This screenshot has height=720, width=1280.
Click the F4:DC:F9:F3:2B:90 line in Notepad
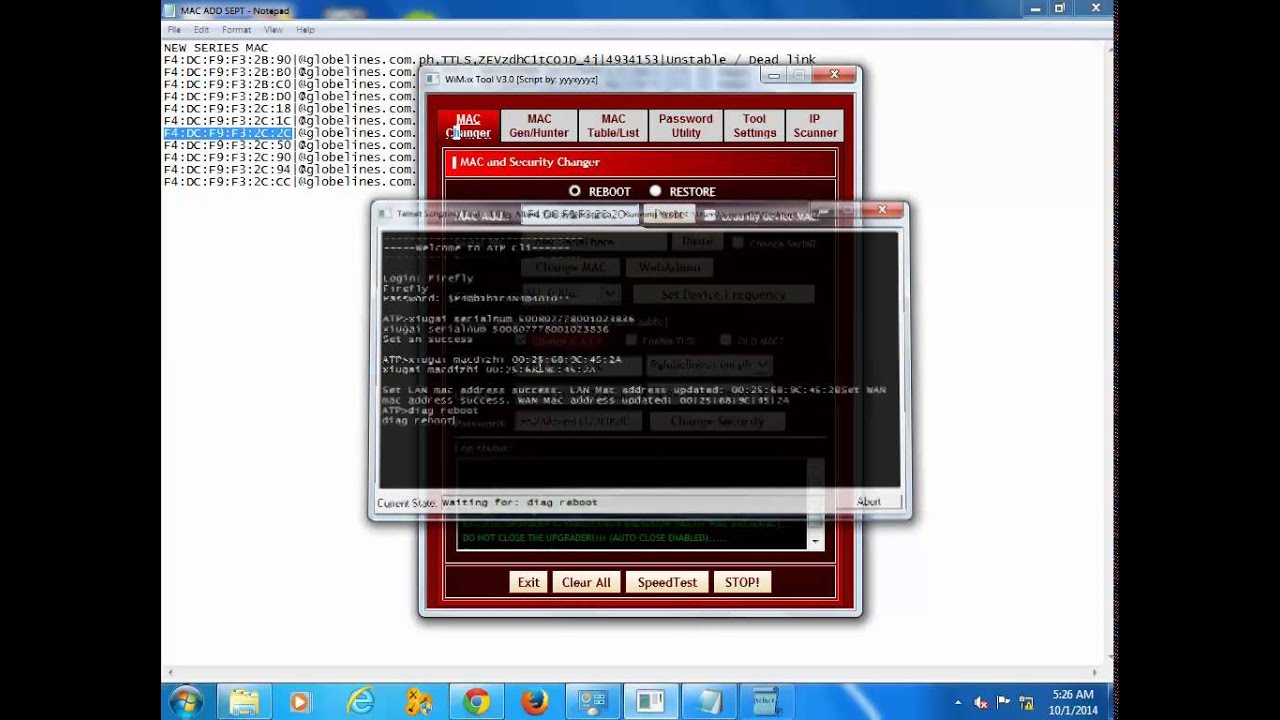pos(490,60)
